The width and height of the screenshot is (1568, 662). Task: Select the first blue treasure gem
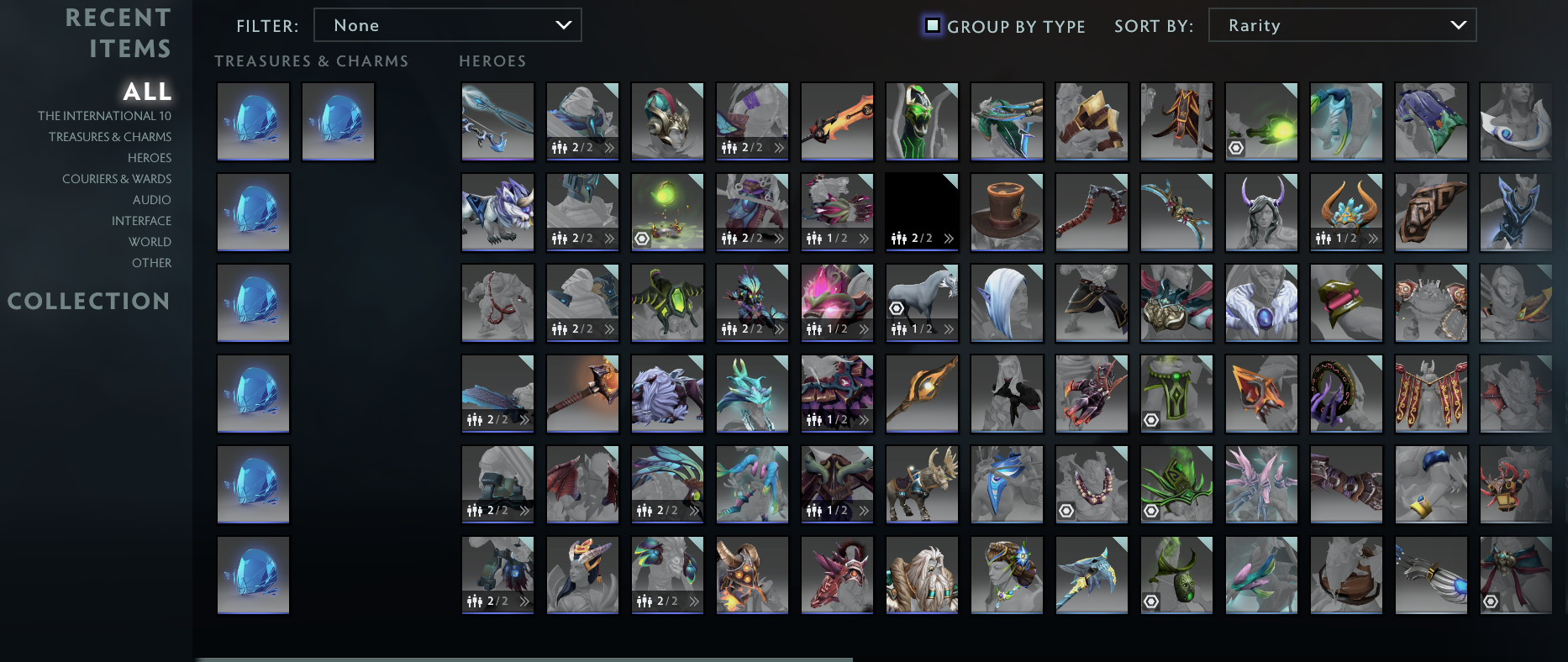pyautogui.click(x=253, y=122)
